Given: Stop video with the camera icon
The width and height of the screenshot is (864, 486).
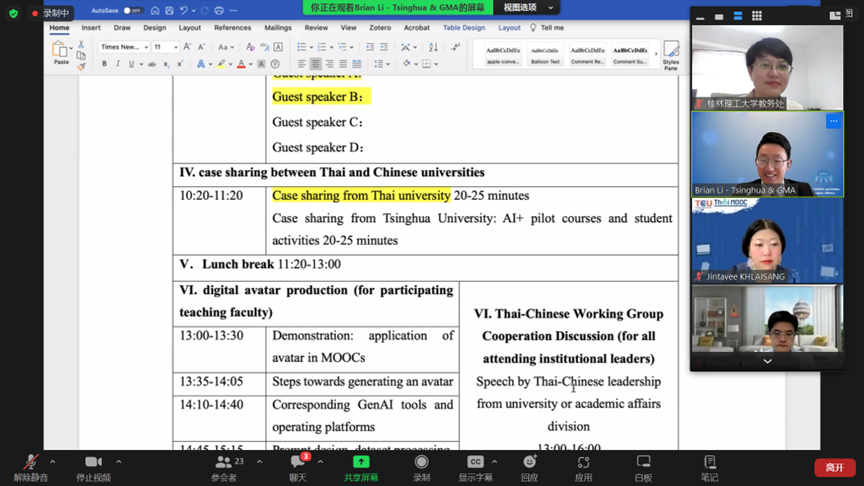Looking at the screenshot, I should coord(93,462).
